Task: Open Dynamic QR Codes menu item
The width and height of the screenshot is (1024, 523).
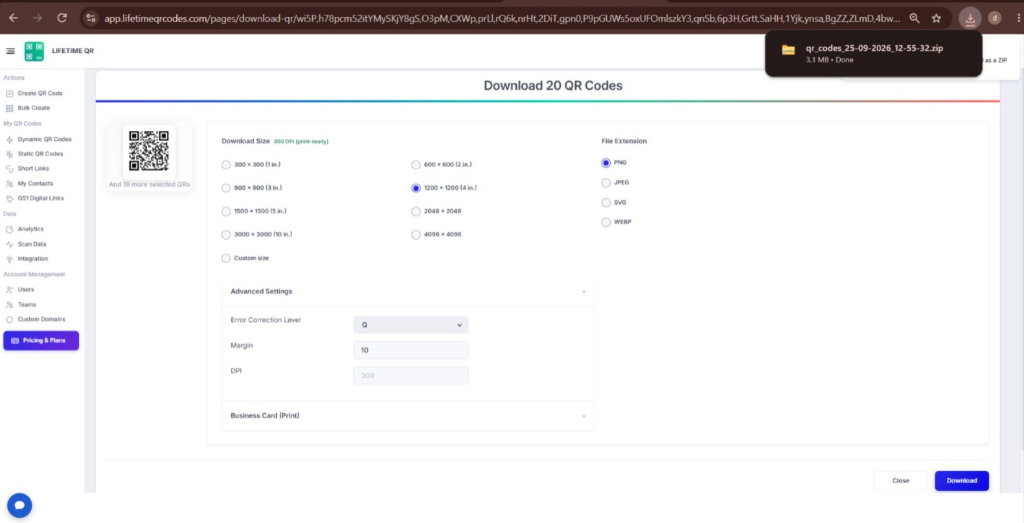Action: click(44, 140)
